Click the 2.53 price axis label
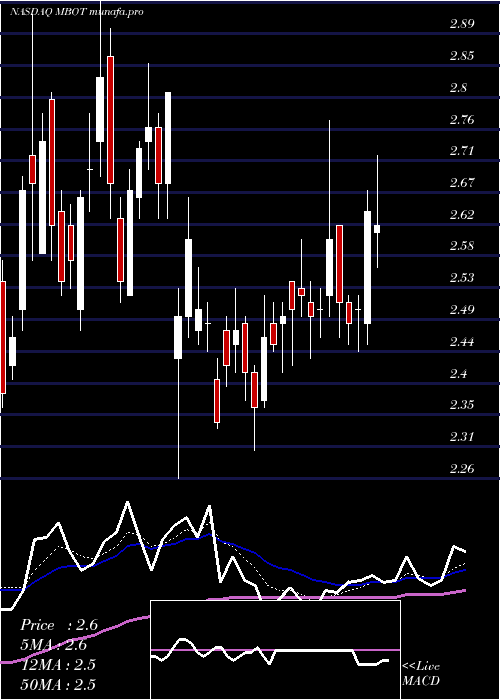The image size is (500, 700). pyautogui.click(x=462, y=278)
